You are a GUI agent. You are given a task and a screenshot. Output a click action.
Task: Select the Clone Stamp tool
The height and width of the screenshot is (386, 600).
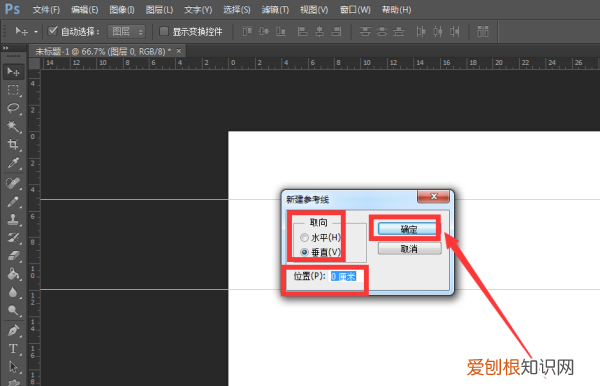[x=13, y=219]
